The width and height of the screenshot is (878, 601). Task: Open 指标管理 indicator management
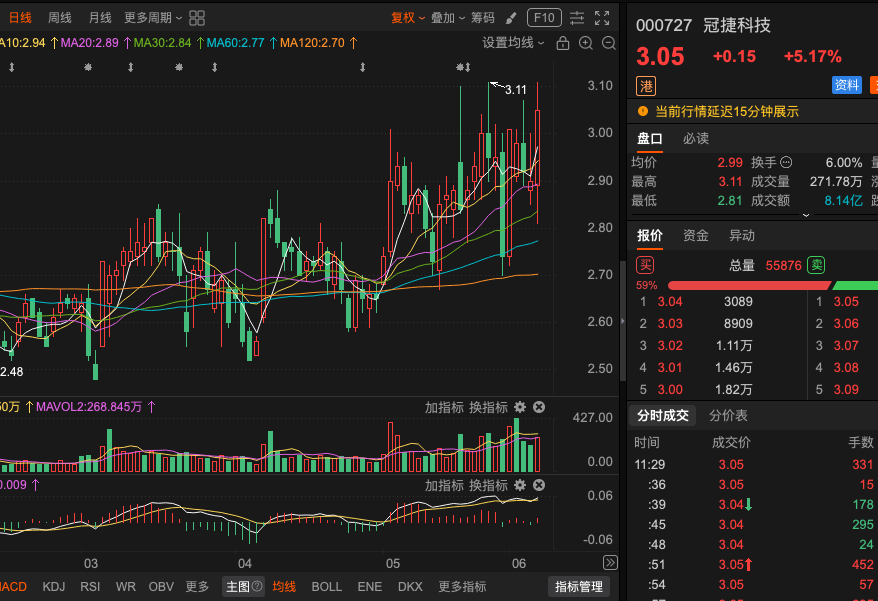pyautogui.click(x=578, y=586)
